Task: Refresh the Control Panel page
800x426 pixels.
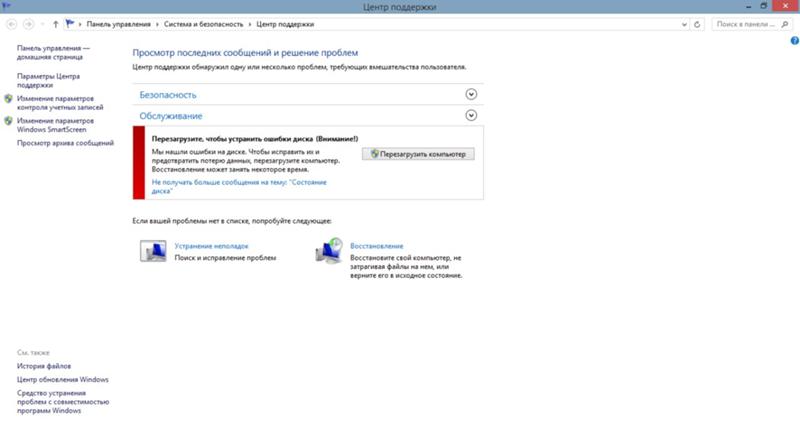Action: click(x=697, y=24)
